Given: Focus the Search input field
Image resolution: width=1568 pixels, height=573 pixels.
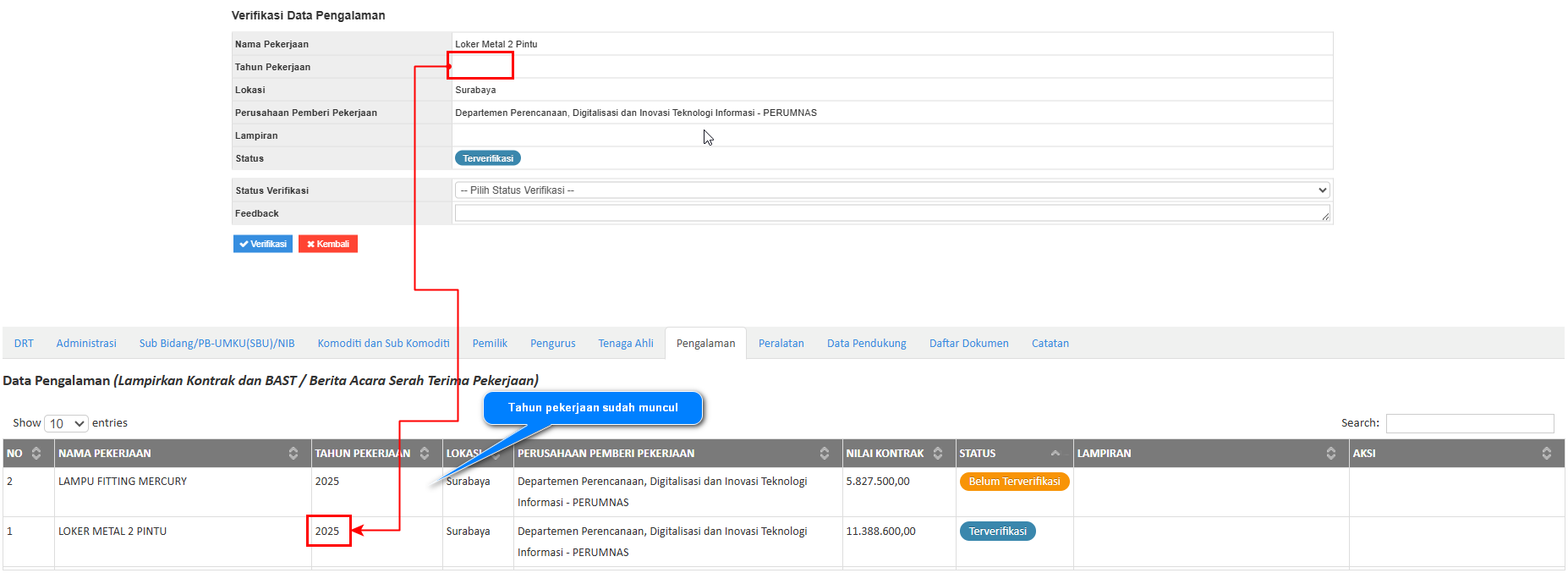Looking at the screenshot, I should coord(1469,423).
